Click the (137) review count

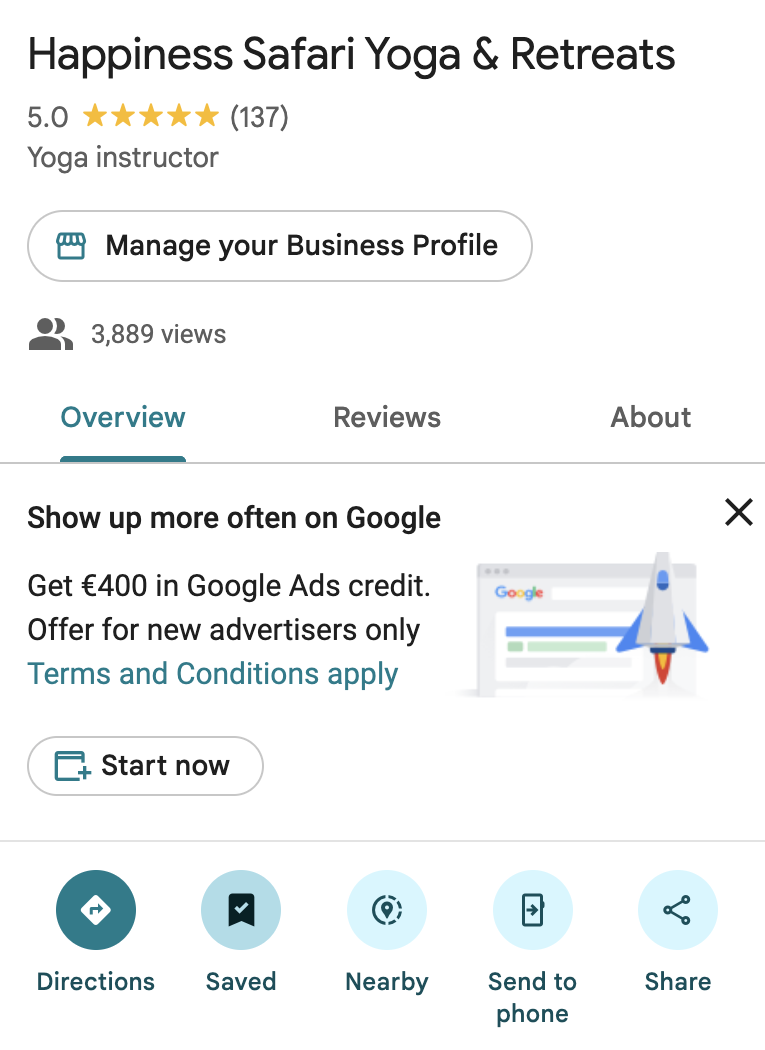click(x=259, y=117)
